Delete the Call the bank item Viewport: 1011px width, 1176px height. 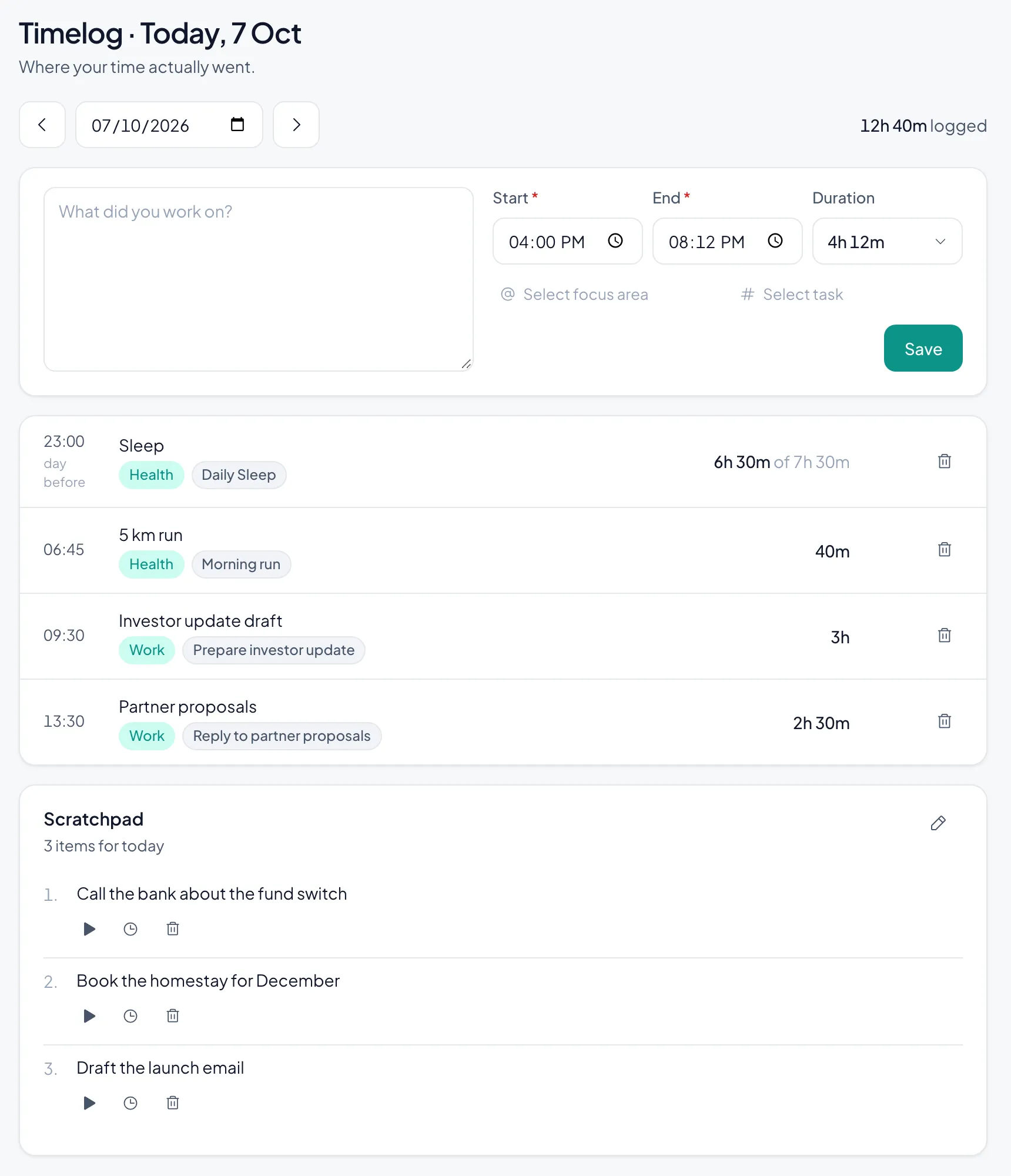173,929
